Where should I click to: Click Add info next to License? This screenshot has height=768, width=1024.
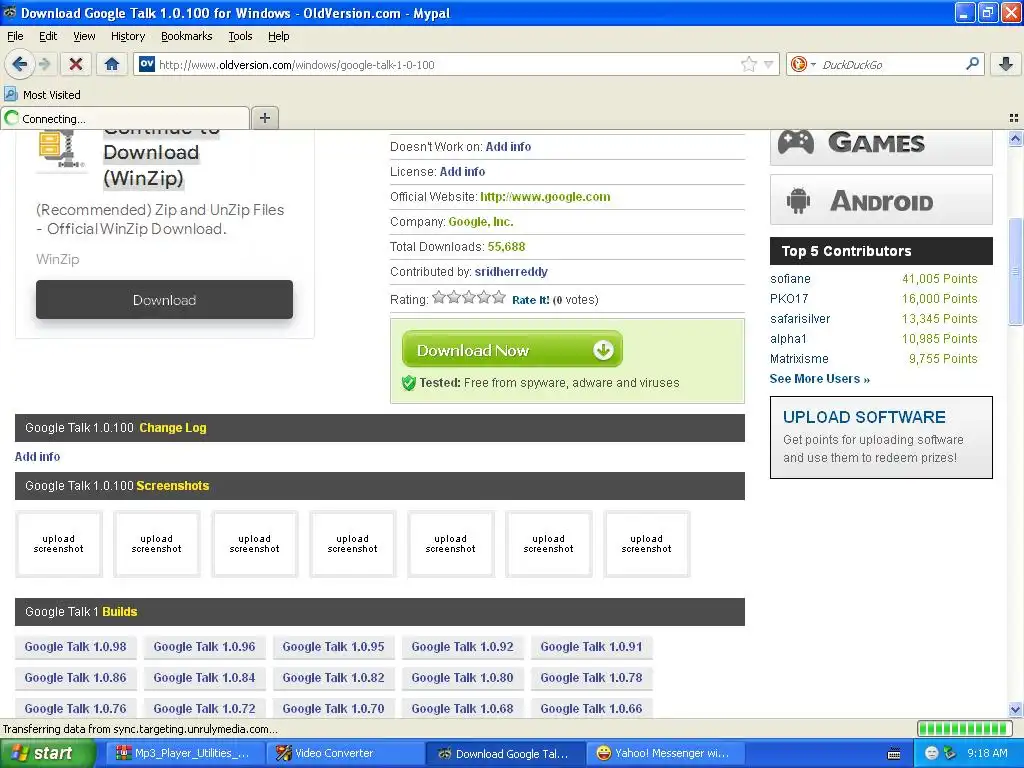coord(462,172)
